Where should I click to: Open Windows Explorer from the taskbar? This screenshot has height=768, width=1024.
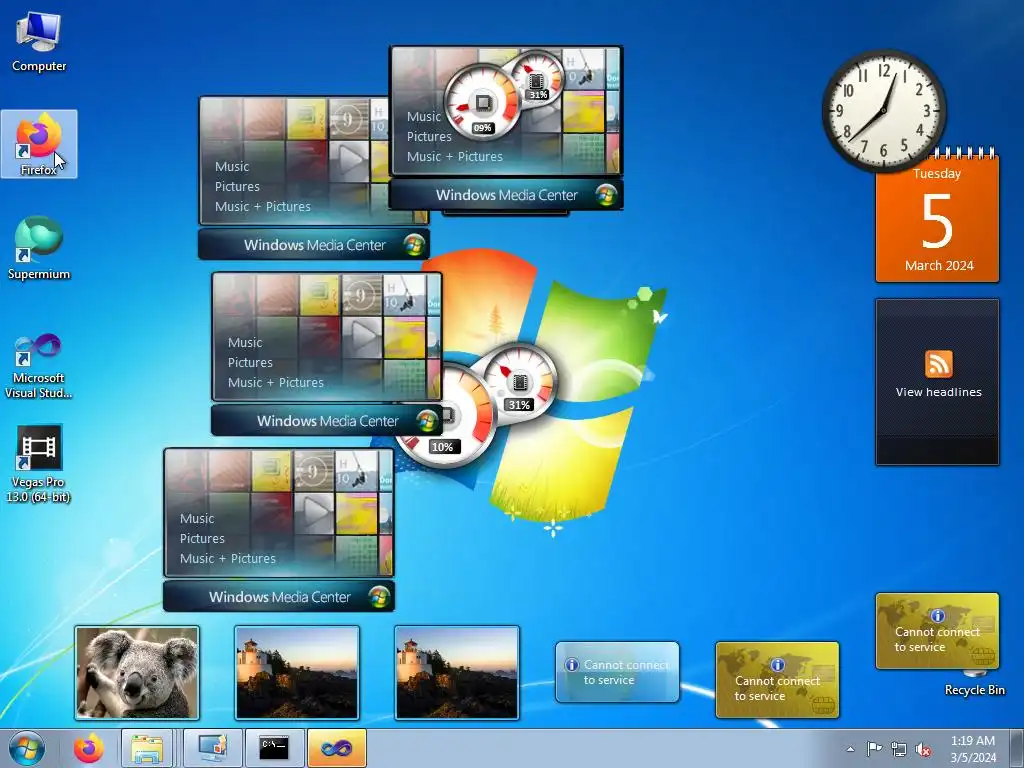(147, 748)
